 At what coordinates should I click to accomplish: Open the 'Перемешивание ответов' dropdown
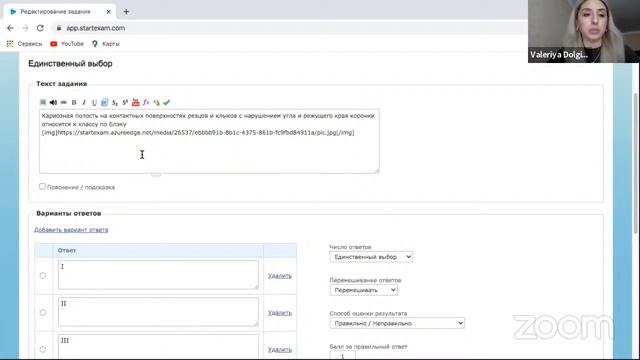click(x=364, y=290)
